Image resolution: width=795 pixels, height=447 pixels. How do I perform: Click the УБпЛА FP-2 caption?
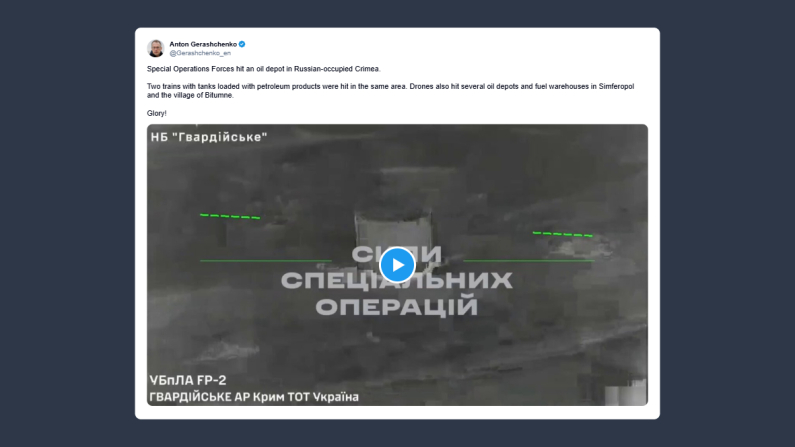188,380
